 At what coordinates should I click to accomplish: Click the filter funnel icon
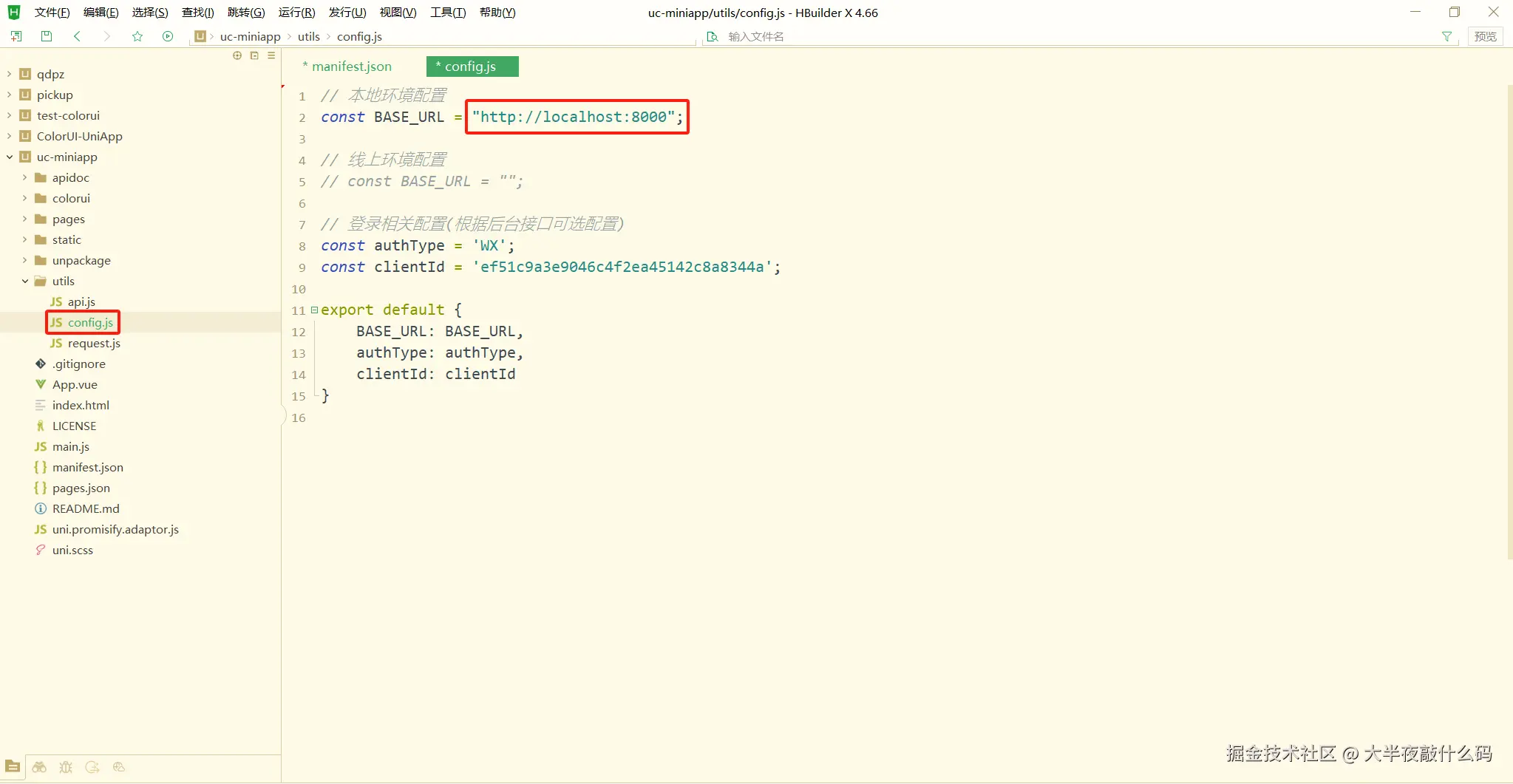(x=1446, y=36)
